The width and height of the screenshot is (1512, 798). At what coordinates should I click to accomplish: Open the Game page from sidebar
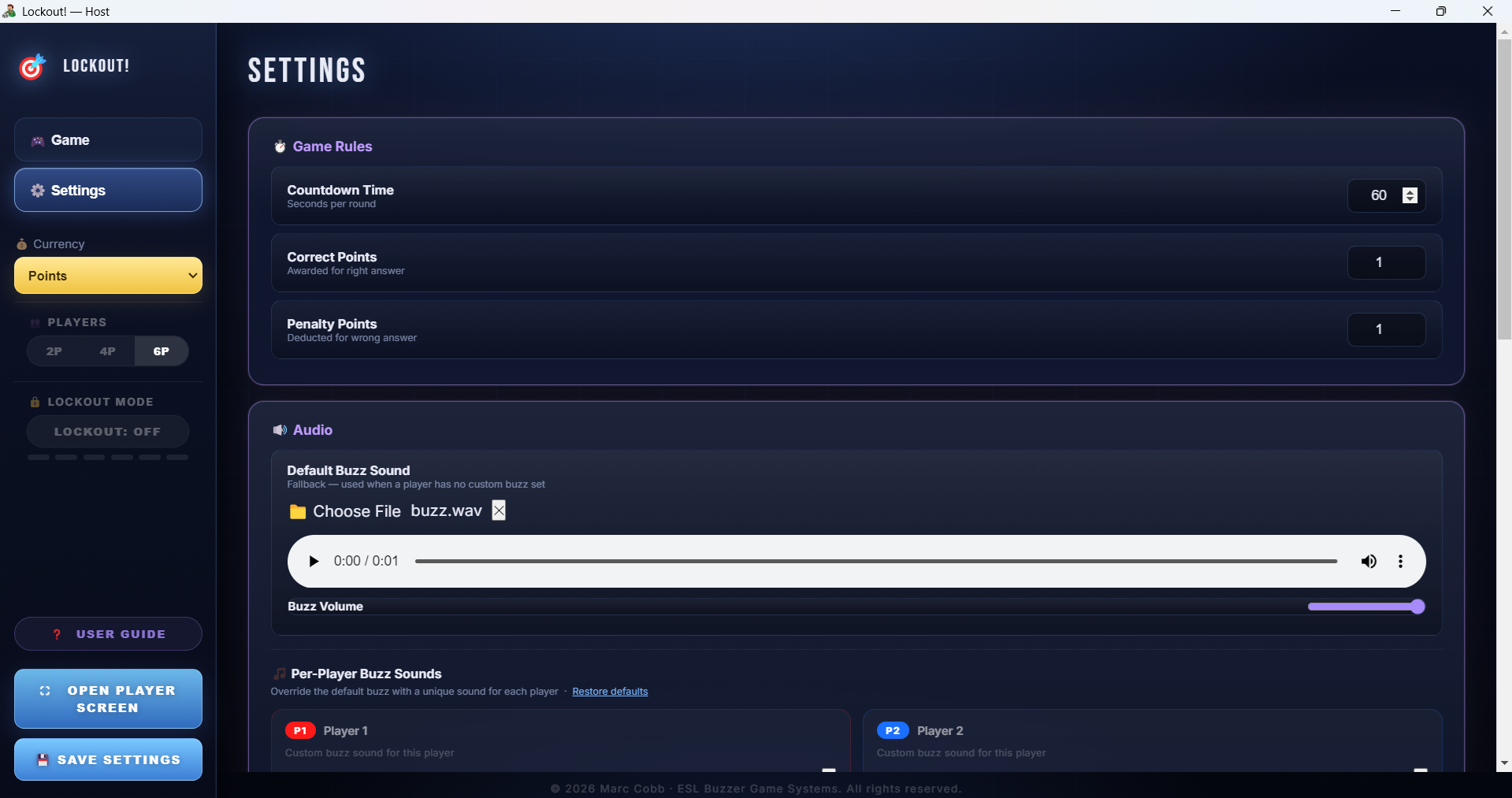coord(108,140)
